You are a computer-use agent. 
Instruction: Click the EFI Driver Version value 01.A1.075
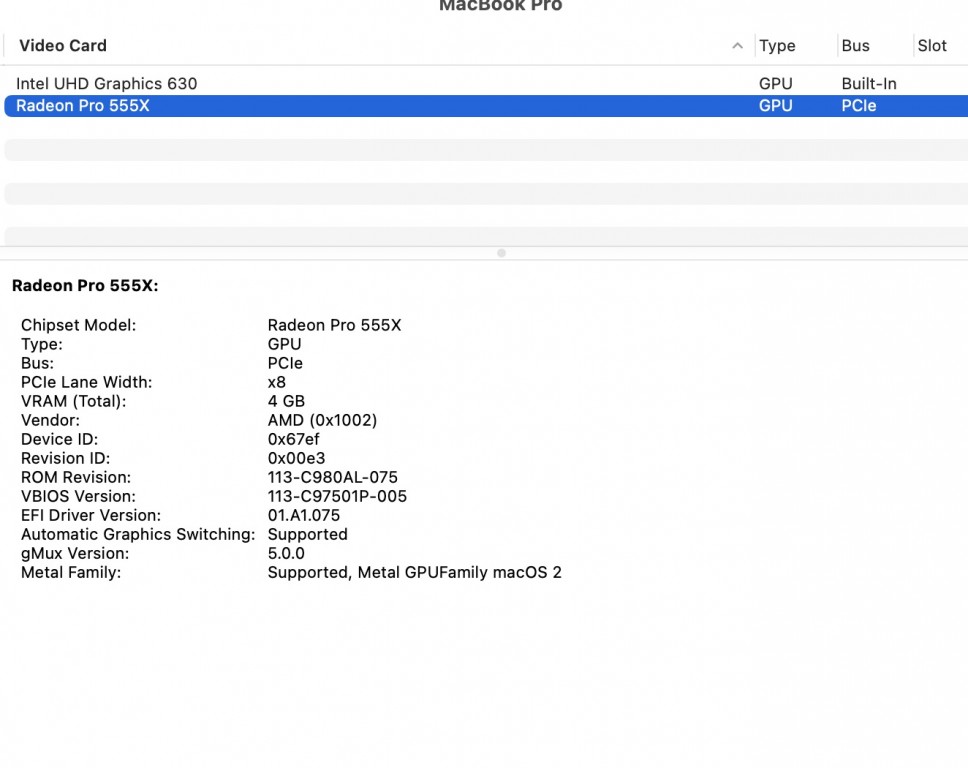(x=303, y=515)
